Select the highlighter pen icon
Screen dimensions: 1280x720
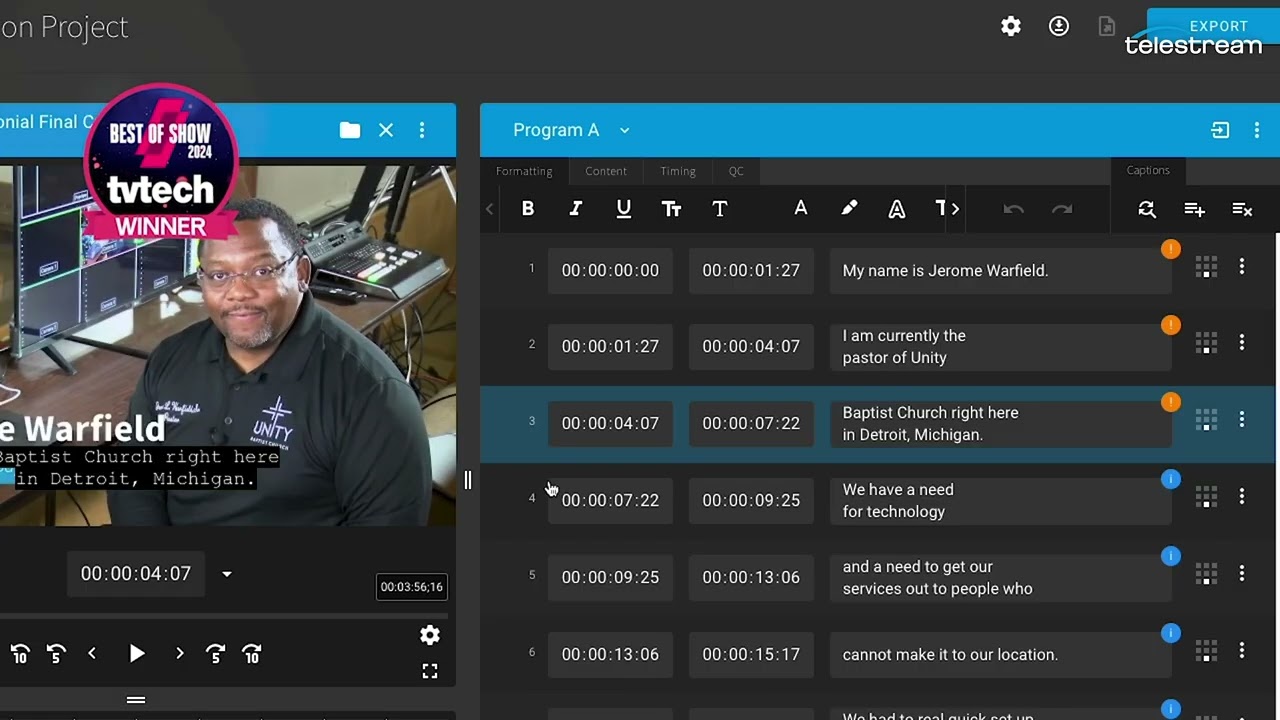click(849, 208)
